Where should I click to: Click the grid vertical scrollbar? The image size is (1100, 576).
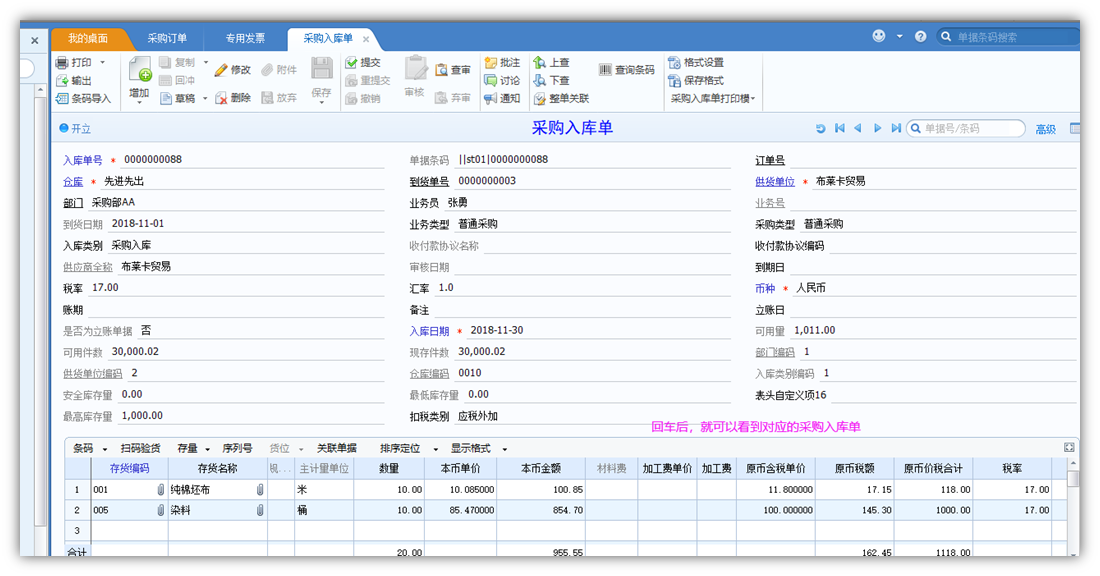click(x=1073, y=505)
